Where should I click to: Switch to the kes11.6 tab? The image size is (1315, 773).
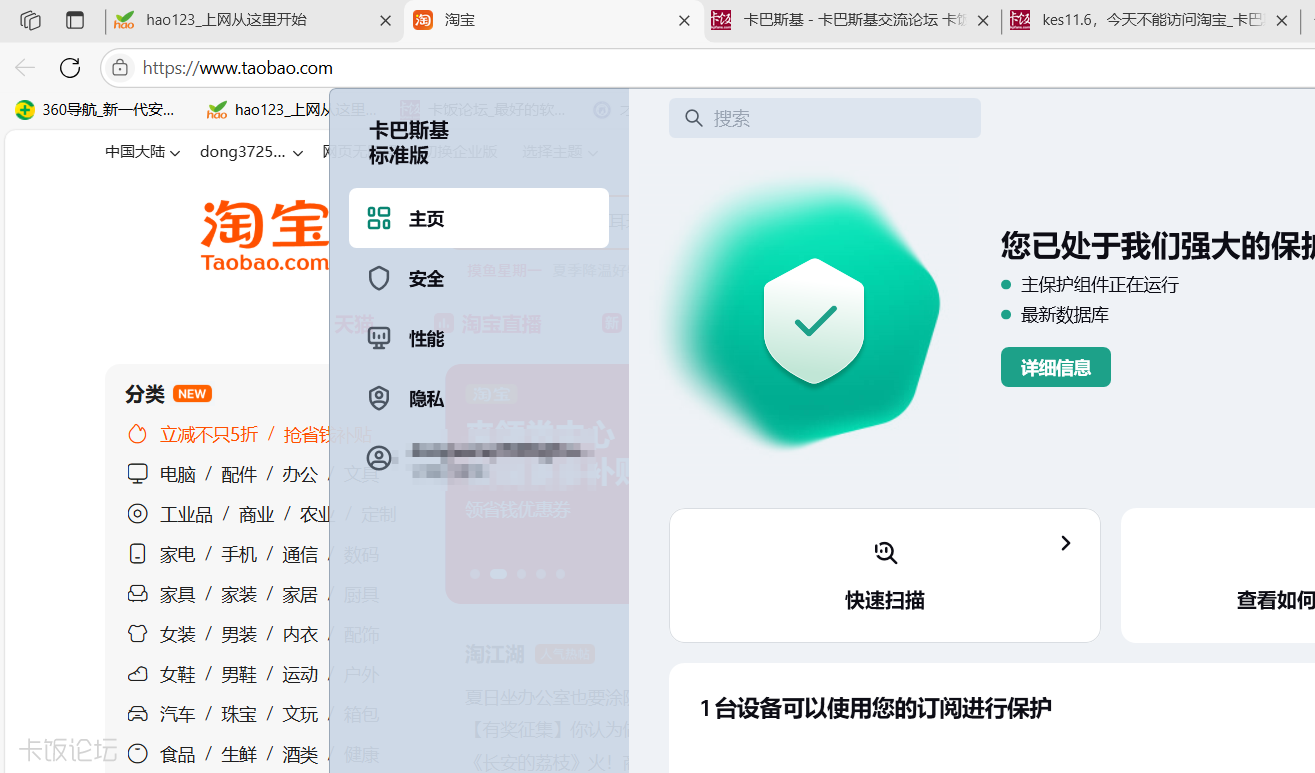click(1150, 20)
